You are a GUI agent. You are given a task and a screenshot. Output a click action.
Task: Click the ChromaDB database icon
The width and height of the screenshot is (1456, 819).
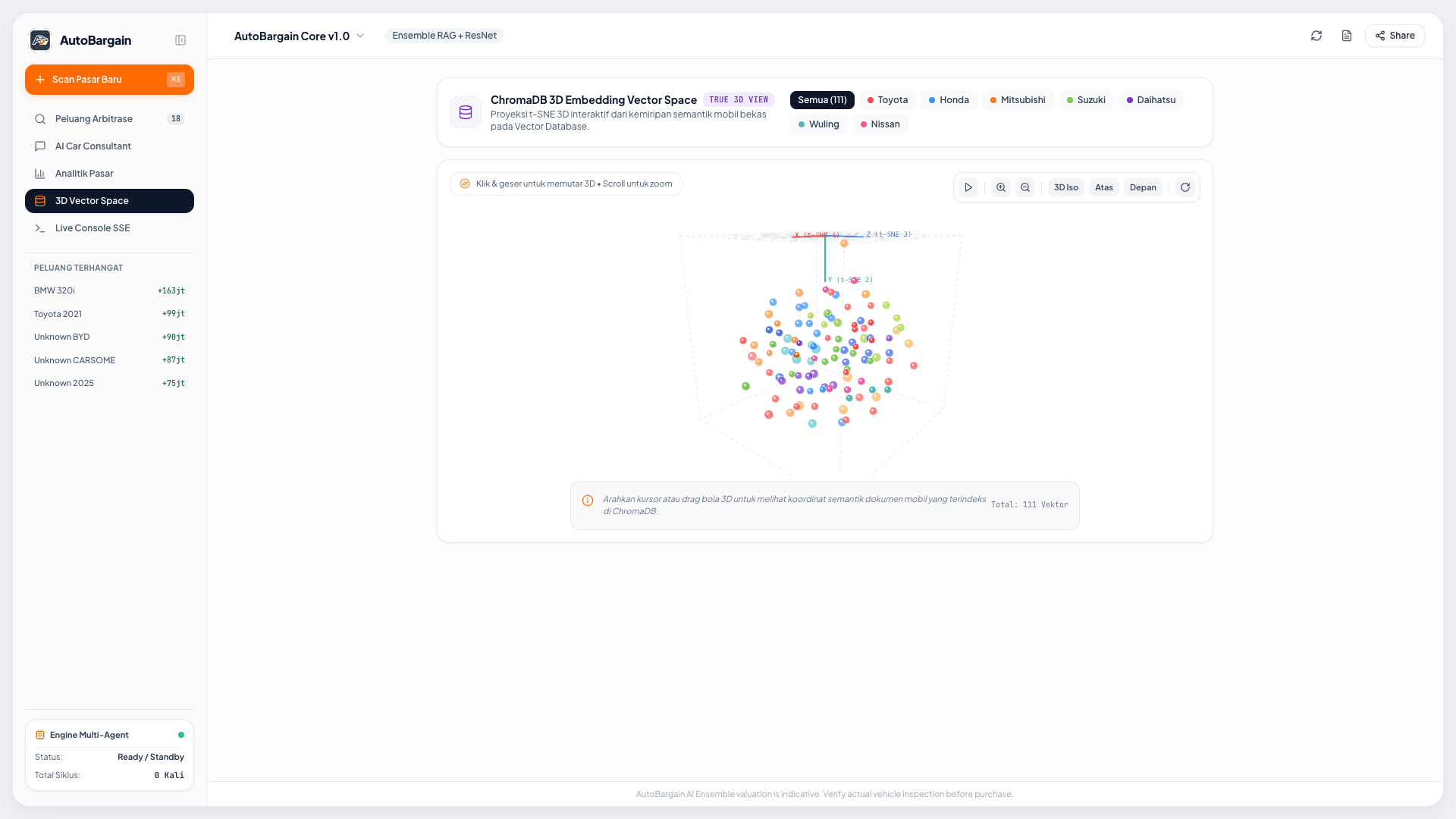466,112
